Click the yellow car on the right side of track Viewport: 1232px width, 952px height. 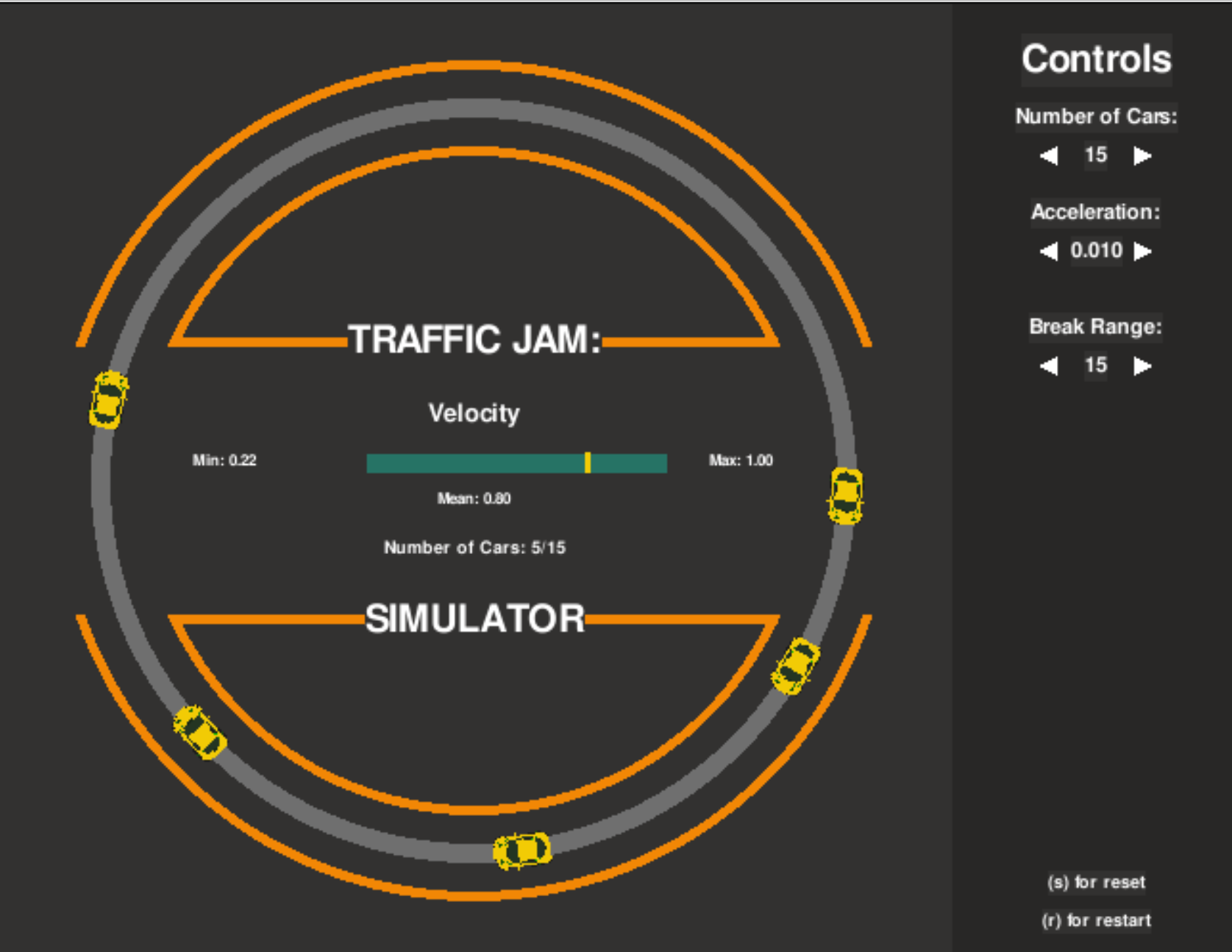[845, 496]
